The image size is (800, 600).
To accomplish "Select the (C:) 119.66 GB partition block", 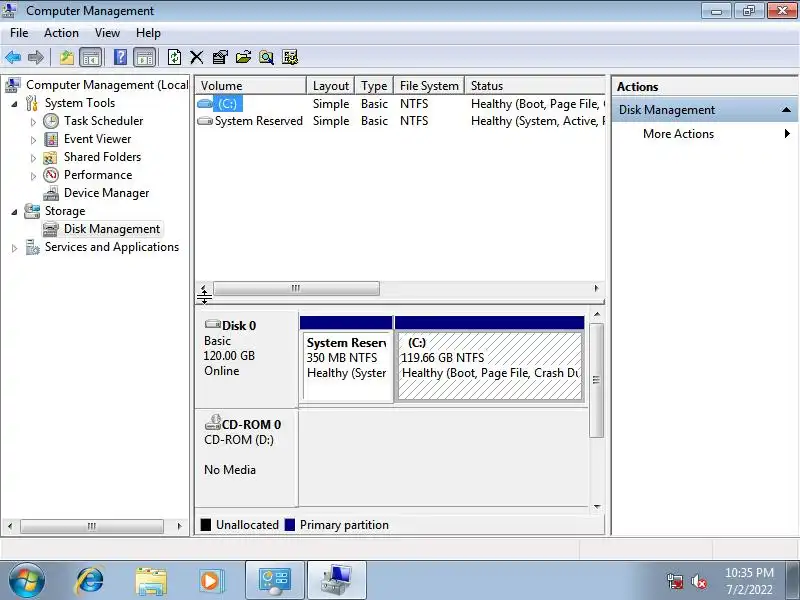I will 490,359.
